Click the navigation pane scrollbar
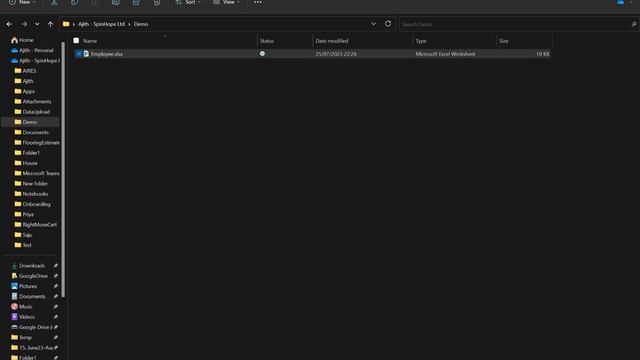640x360 pixels. coord(63,169)
